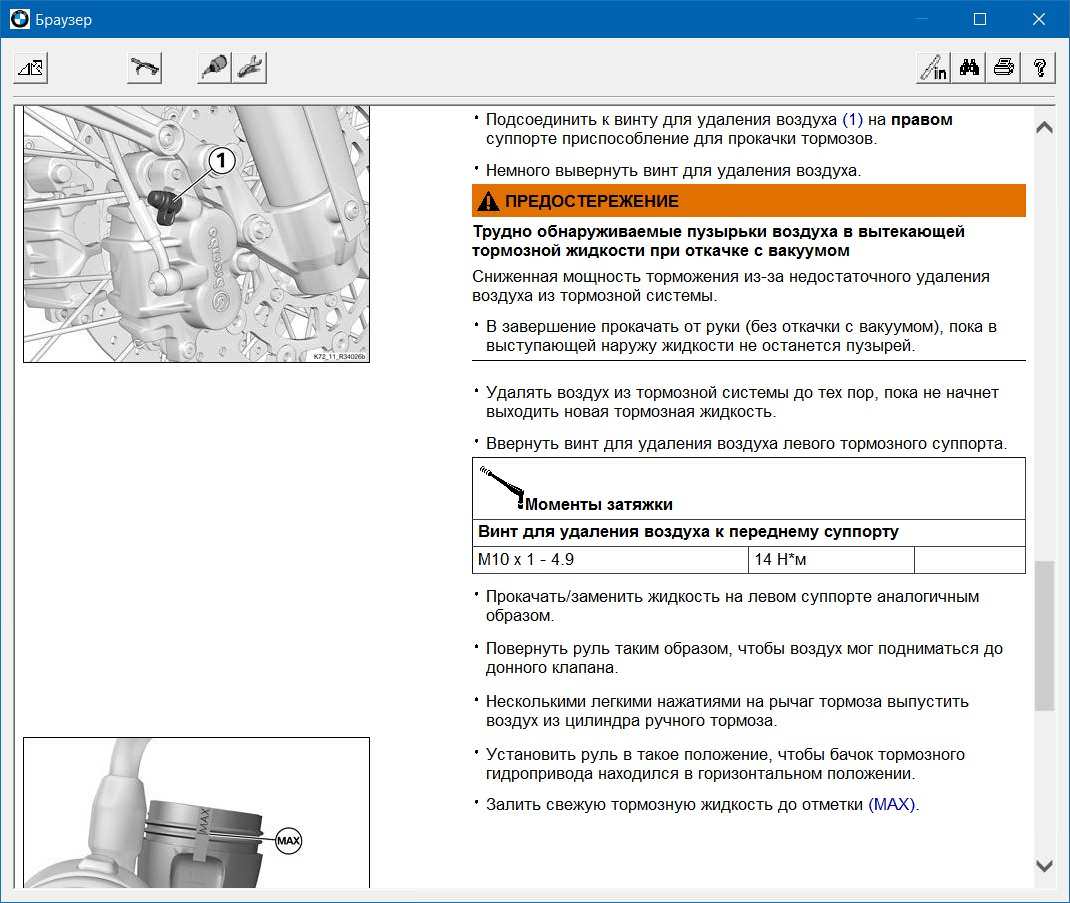Click 'Винт для удаления воздуха к переднему суппорту' row
This screenshot has height=903, width=1070.
coord(749,532)
